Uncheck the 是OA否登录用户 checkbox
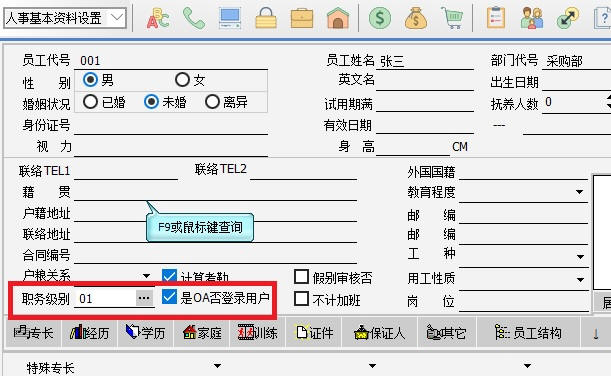Viewport: 611px width, 376px height. 169,297
